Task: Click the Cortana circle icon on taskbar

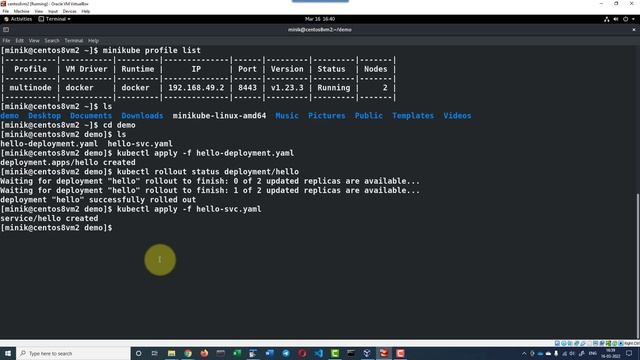Action: pos(138,353)
